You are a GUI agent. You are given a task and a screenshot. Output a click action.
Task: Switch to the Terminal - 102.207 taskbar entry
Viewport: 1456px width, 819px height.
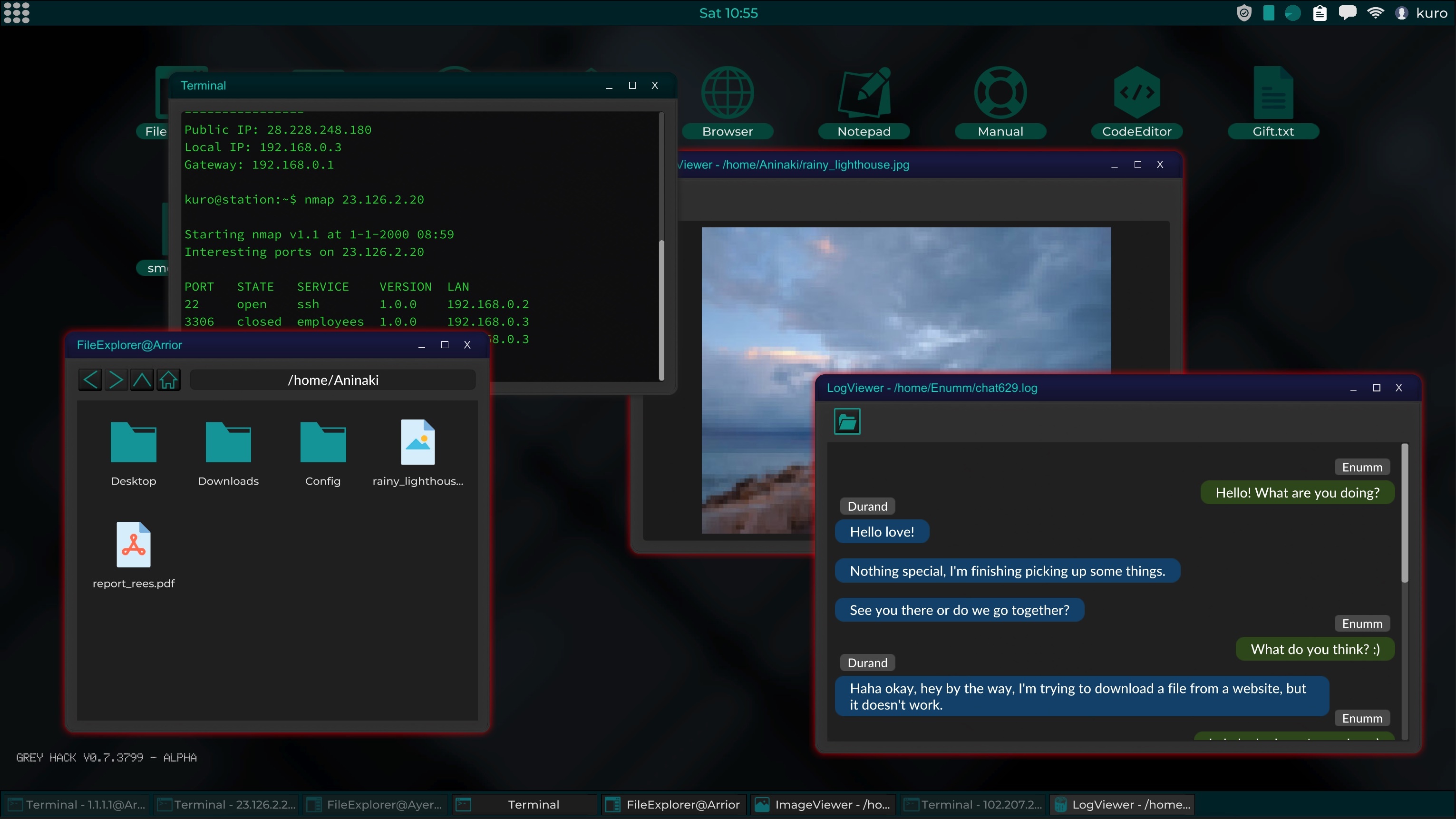pyautogui.click(x=973, y=804)
